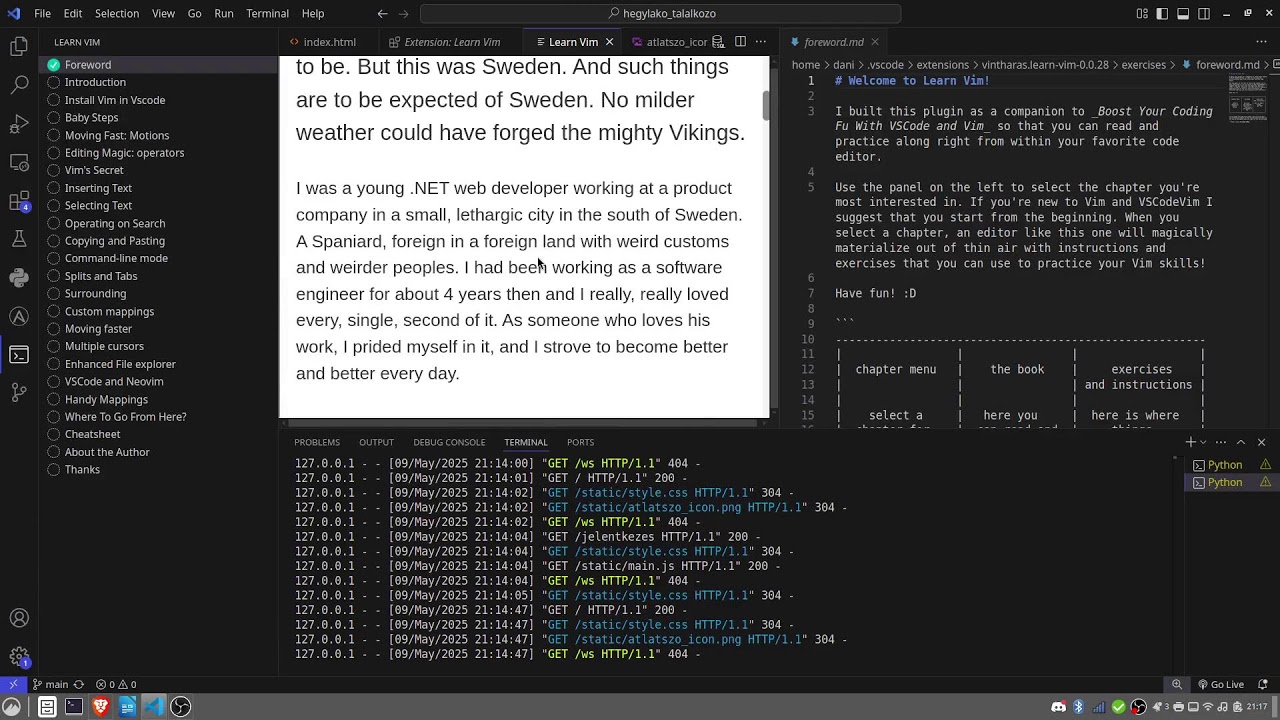Click the status circle beside Baby Steps
Screen dimensions: 1280x720
54,118
